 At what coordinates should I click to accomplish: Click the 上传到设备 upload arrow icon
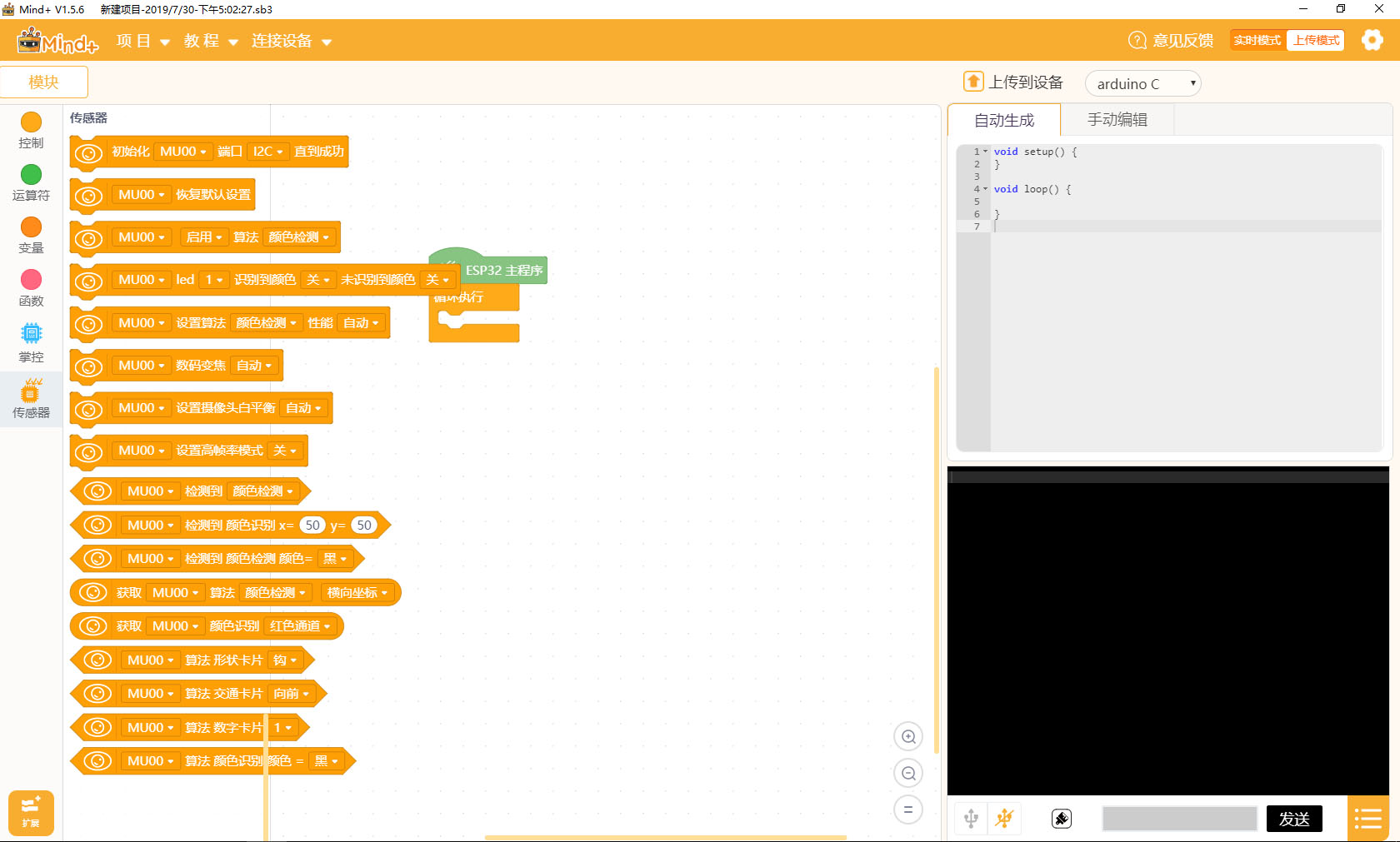click(x=973, y=82)
